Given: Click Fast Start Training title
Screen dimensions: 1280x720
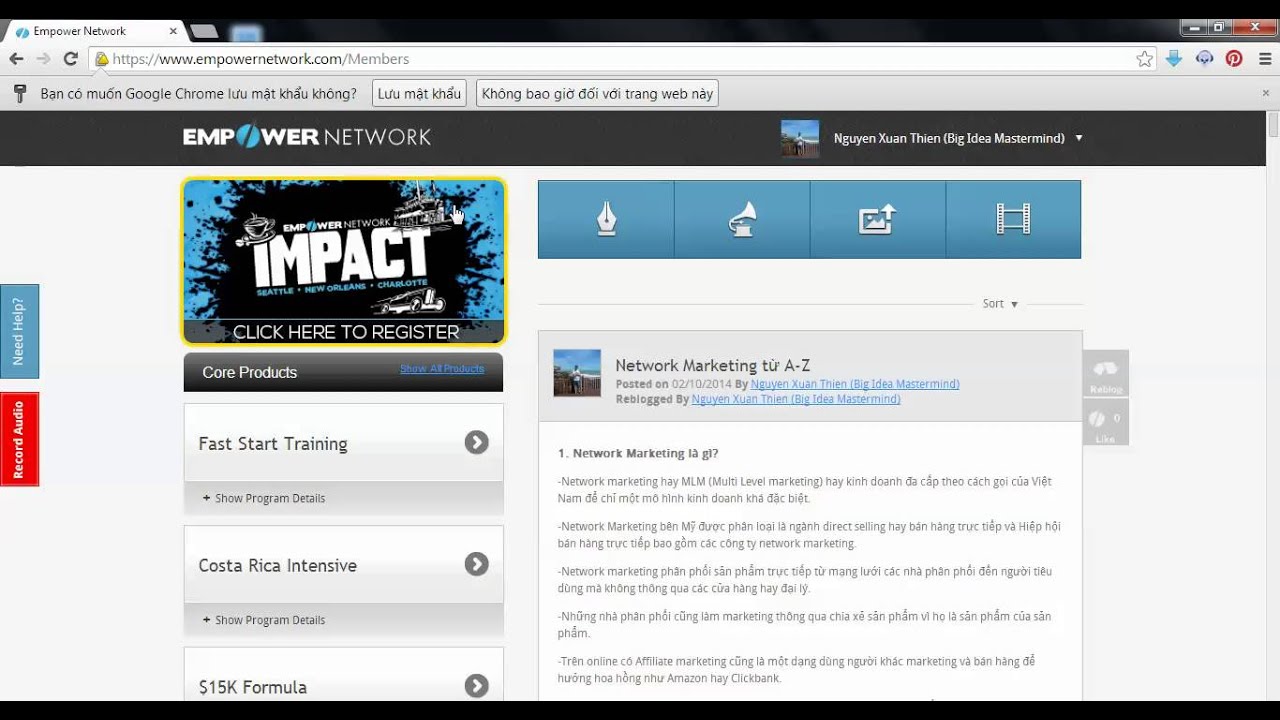Looking at the screenshot, I should 273,444.
